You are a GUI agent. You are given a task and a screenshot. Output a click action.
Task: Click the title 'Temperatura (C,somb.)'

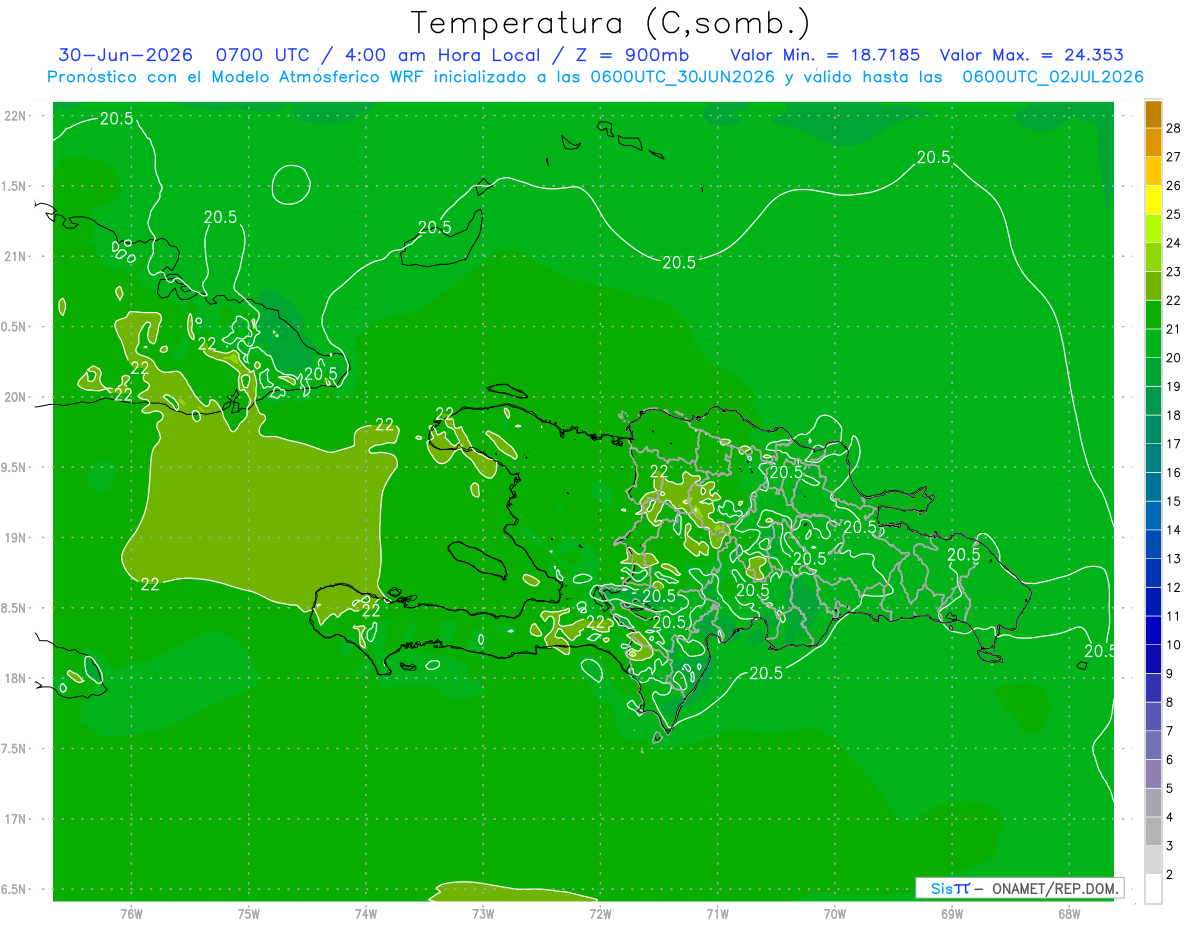[x=611, y=24]
